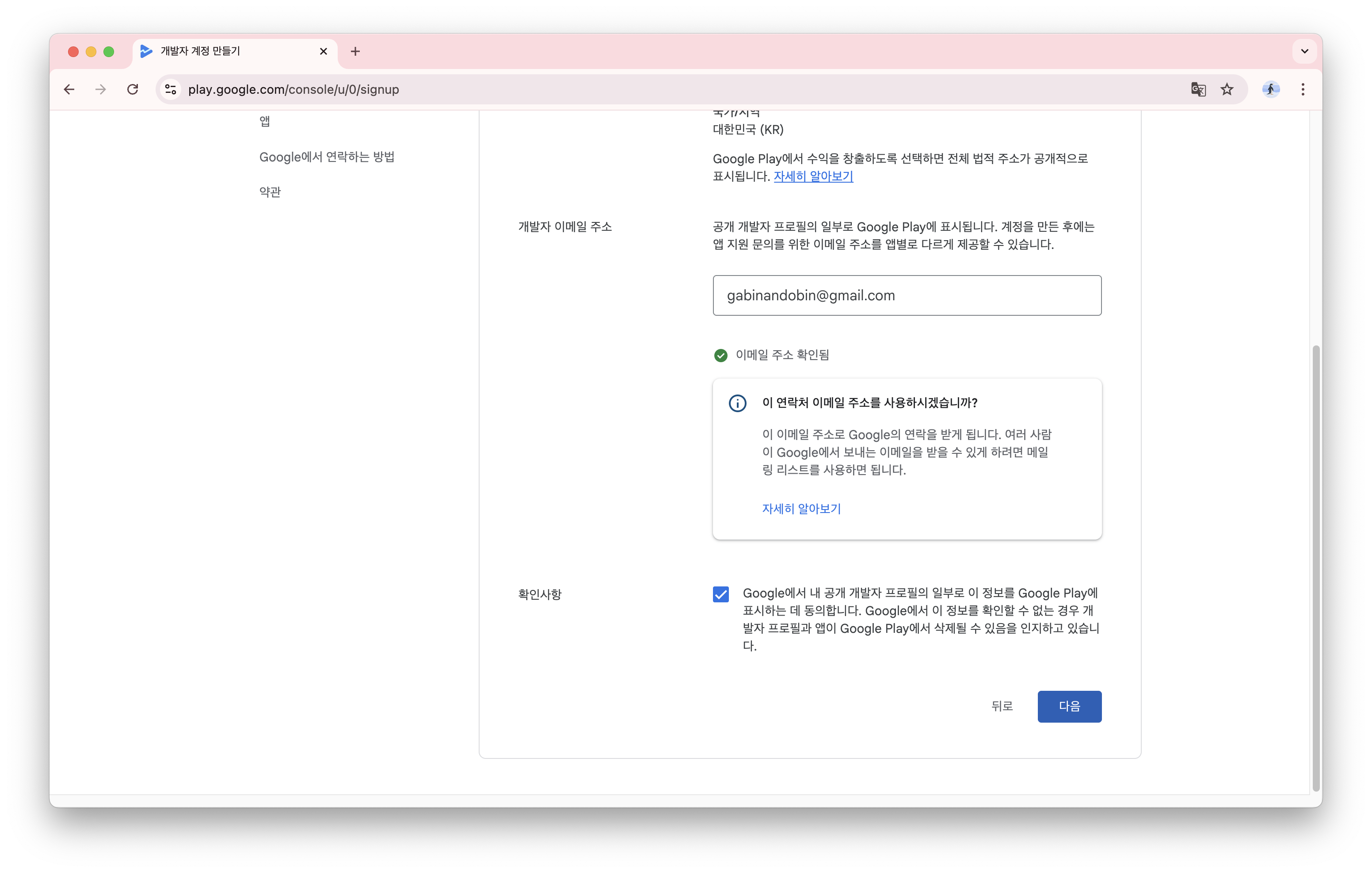Bookmark this page with star icon
The height and width of the screenshot is (873, 1372).
[x=1227, y=89]
